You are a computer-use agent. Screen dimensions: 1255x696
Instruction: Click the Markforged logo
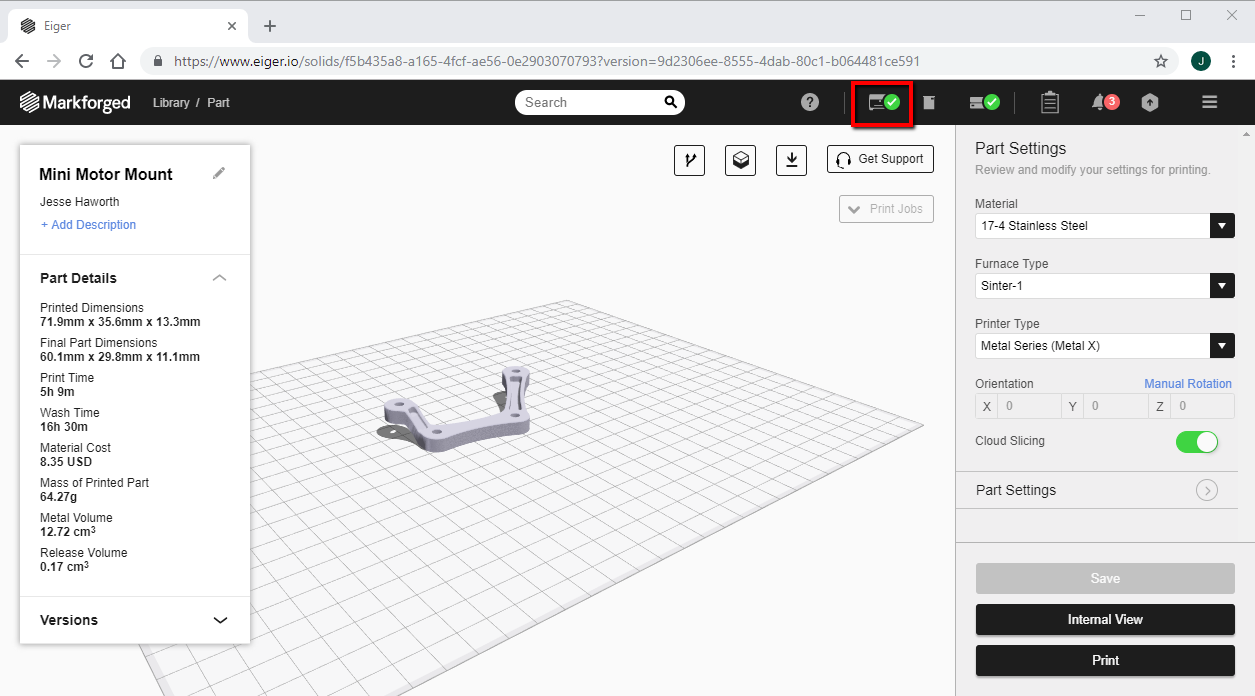[x=75, y=102]
